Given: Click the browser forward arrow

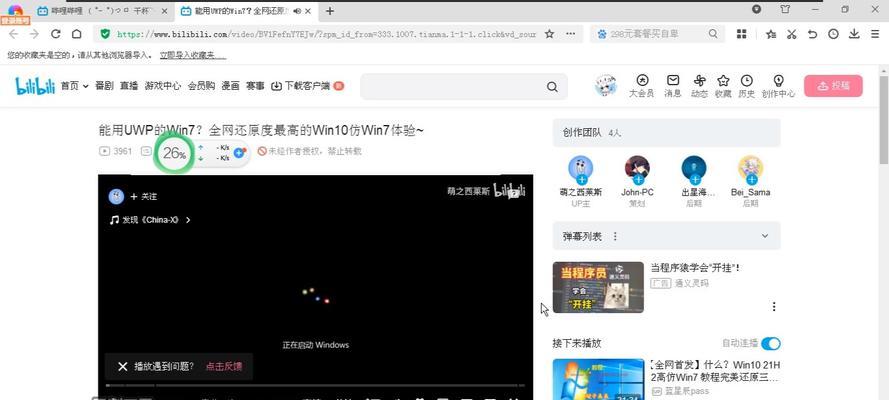Looking at the screenshot, I should [34, 34].
